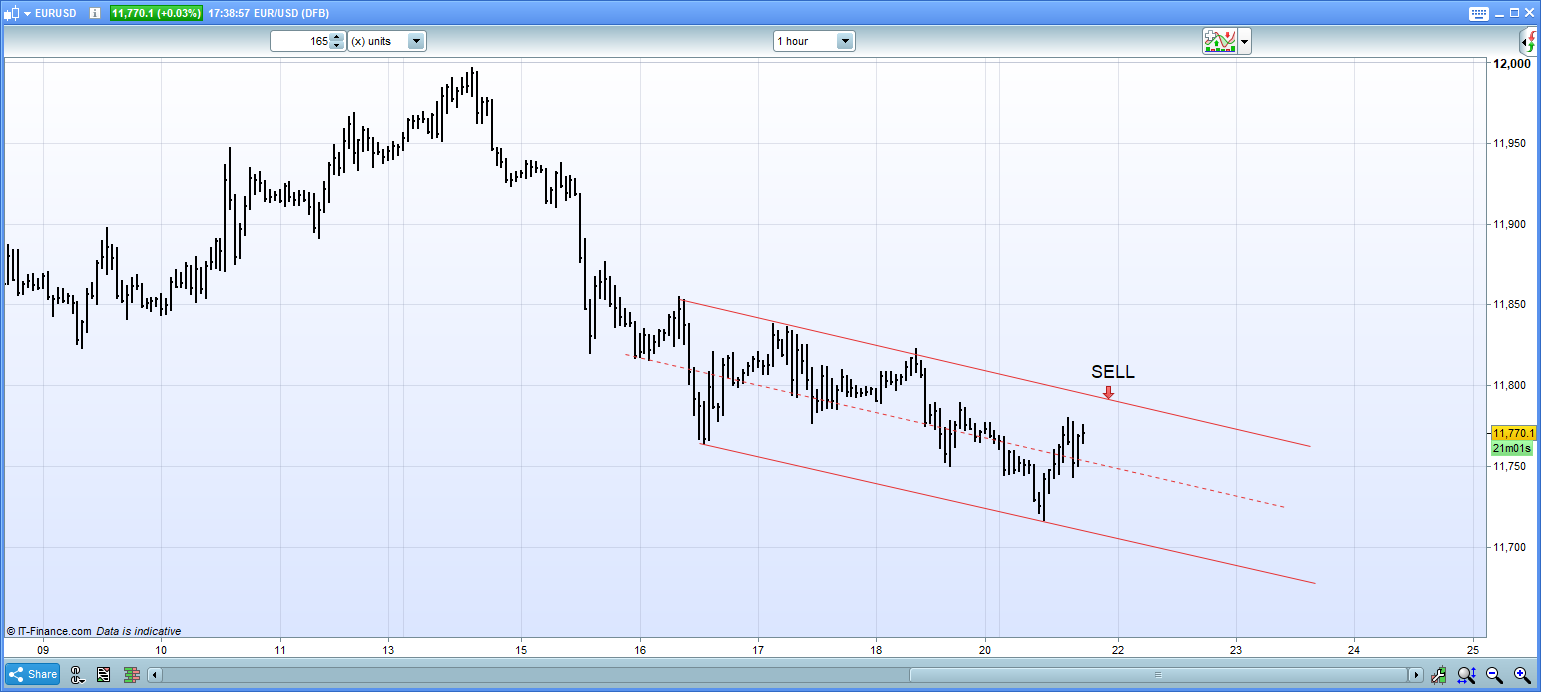The width and height of the screenshot is (1541, 692).
Task: Zoom out the chart
Action: click(1494, 675)
